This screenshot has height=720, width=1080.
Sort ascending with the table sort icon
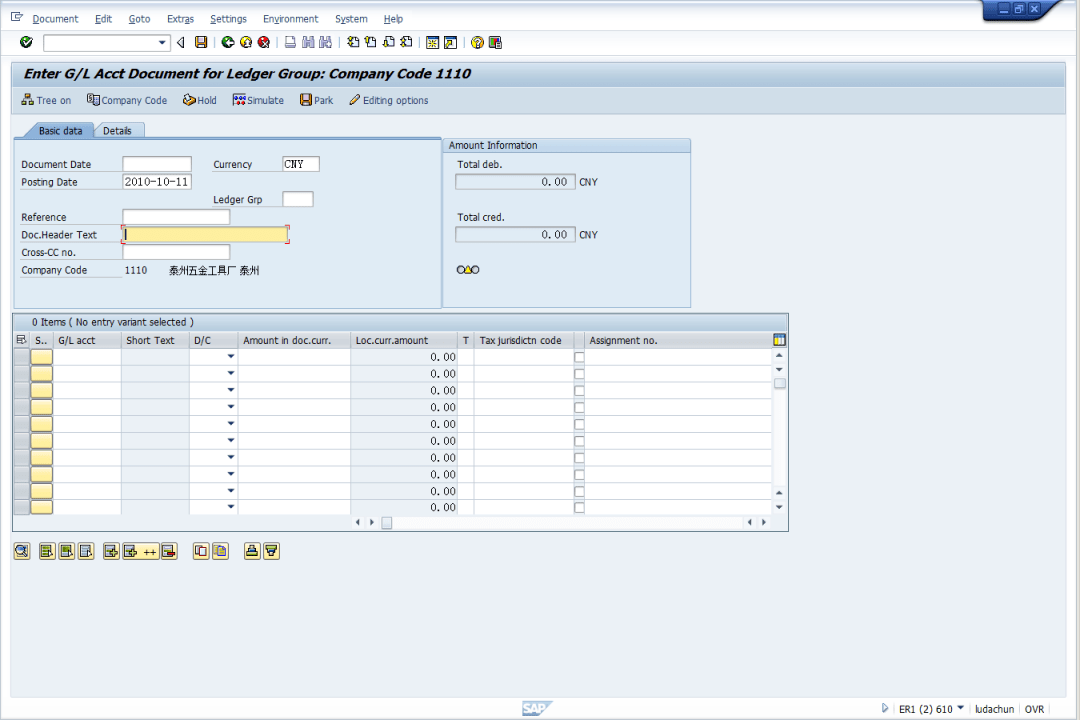(x=252, y=551)
